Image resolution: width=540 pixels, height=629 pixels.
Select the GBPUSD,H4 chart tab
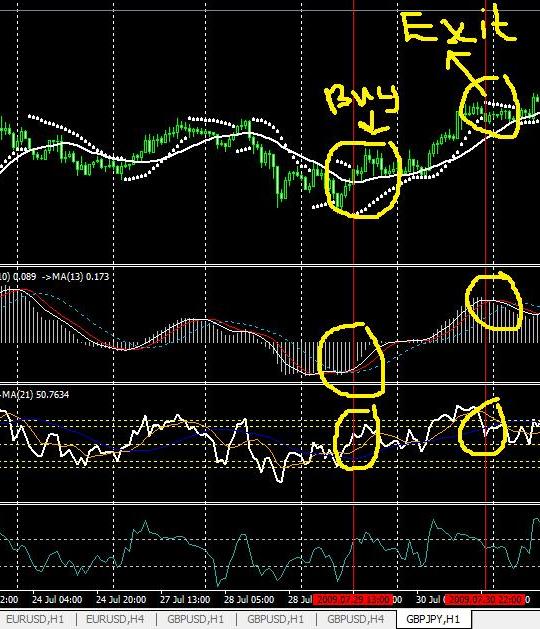356,619
